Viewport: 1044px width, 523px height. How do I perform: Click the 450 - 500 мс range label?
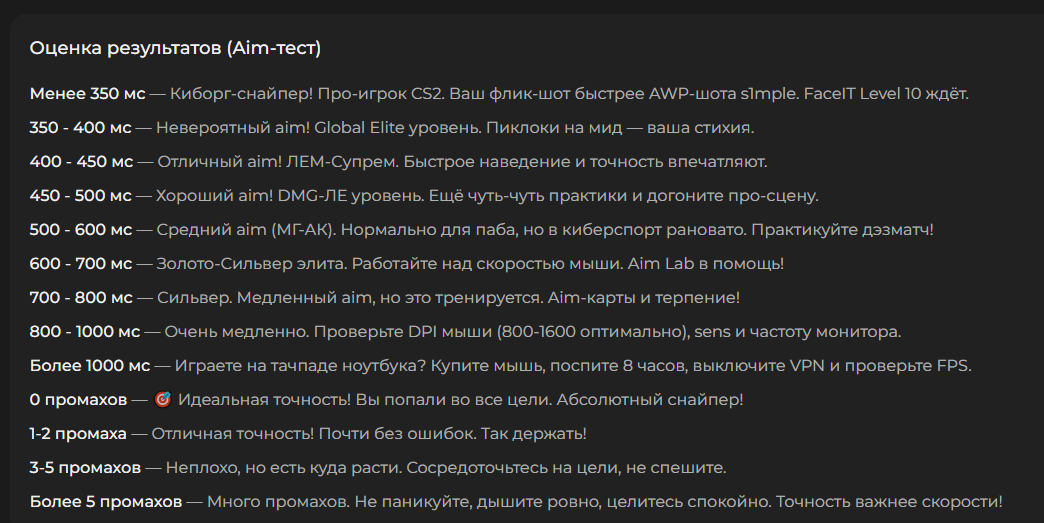(x=81, y=196)
